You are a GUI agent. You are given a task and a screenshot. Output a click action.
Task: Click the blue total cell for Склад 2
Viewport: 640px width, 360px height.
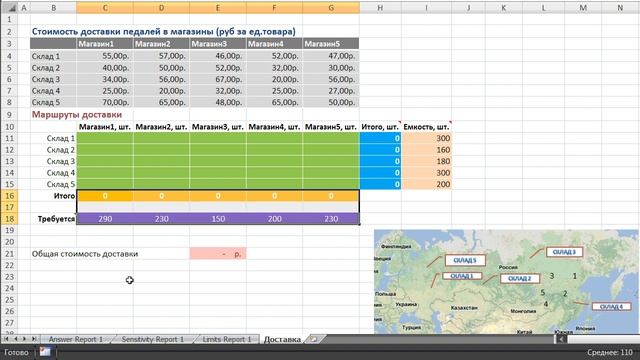(x=380, y=150)
